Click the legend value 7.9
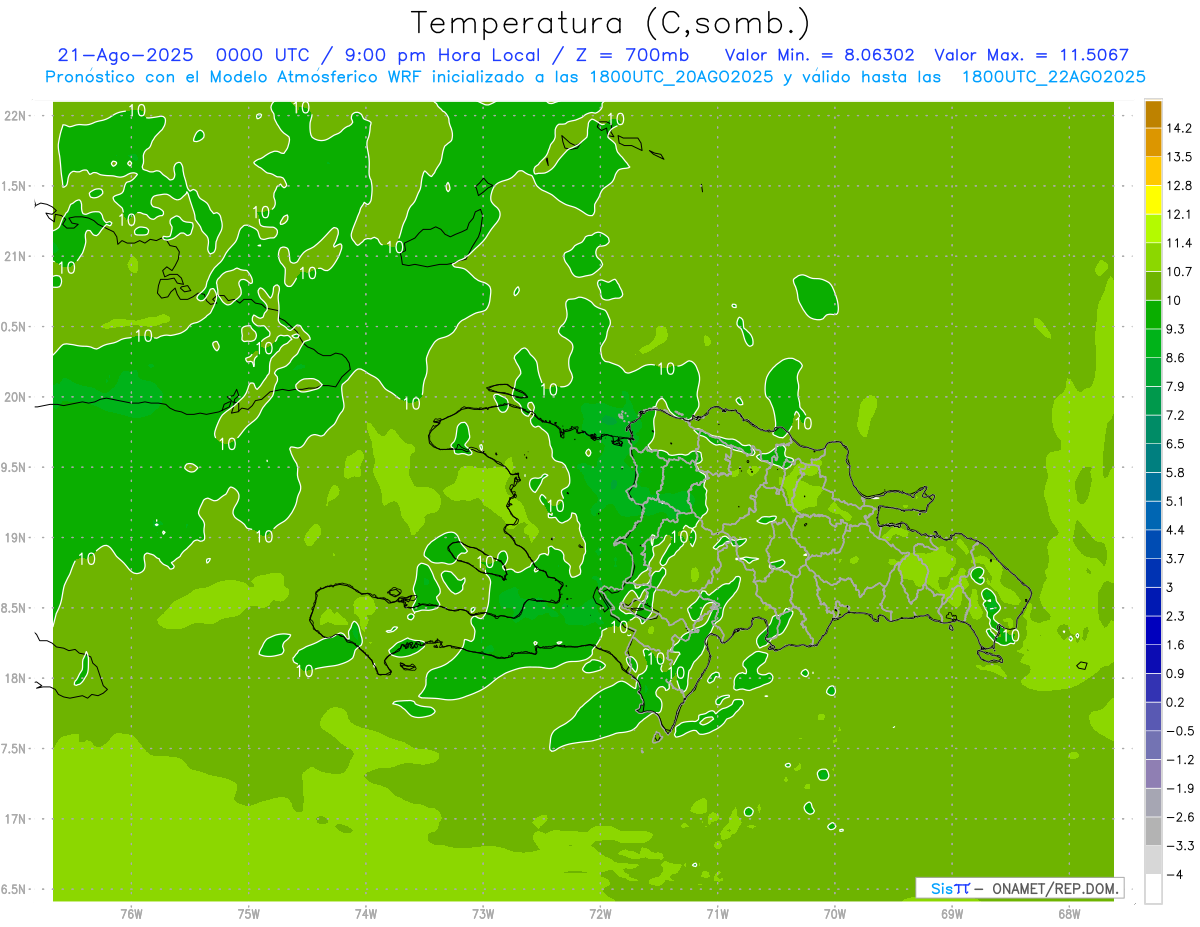The width and height of the screenshot is (1200, 927). [1176, 387]
